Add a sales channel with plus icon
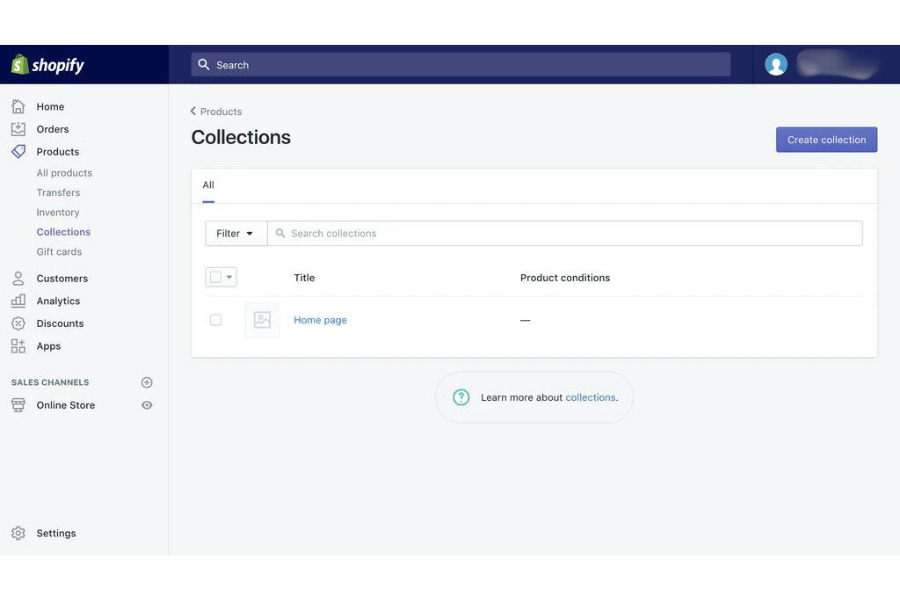 tap(147, 383)
